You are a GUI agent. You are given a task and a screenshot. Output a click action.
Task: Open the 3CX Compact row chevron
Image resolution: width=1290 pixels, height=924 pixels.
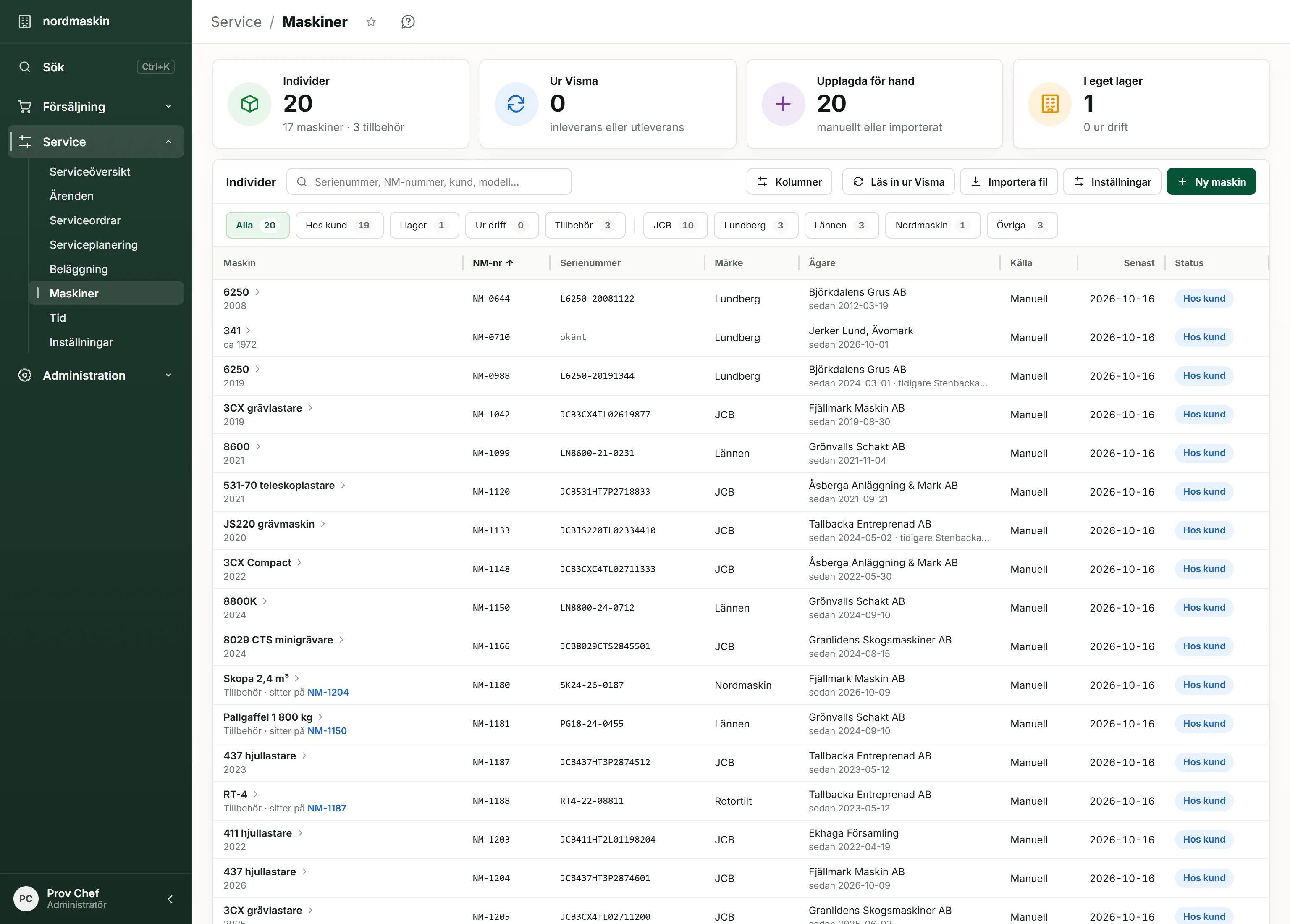point(300,563)
